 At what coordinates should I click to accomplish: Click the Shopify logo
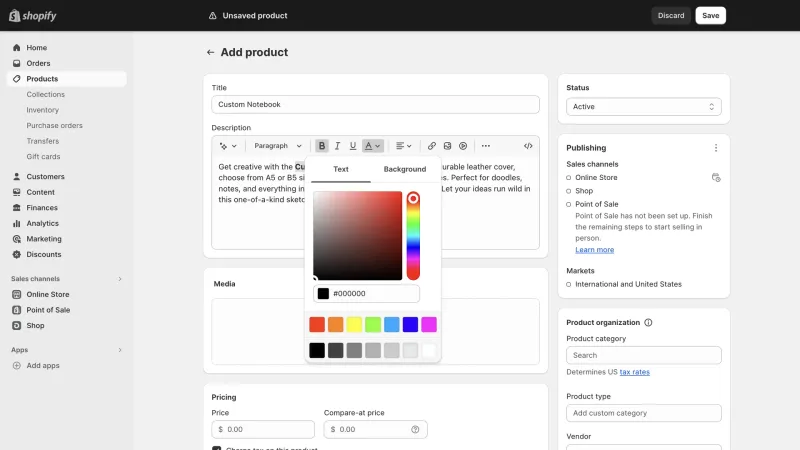coord(33,16)
